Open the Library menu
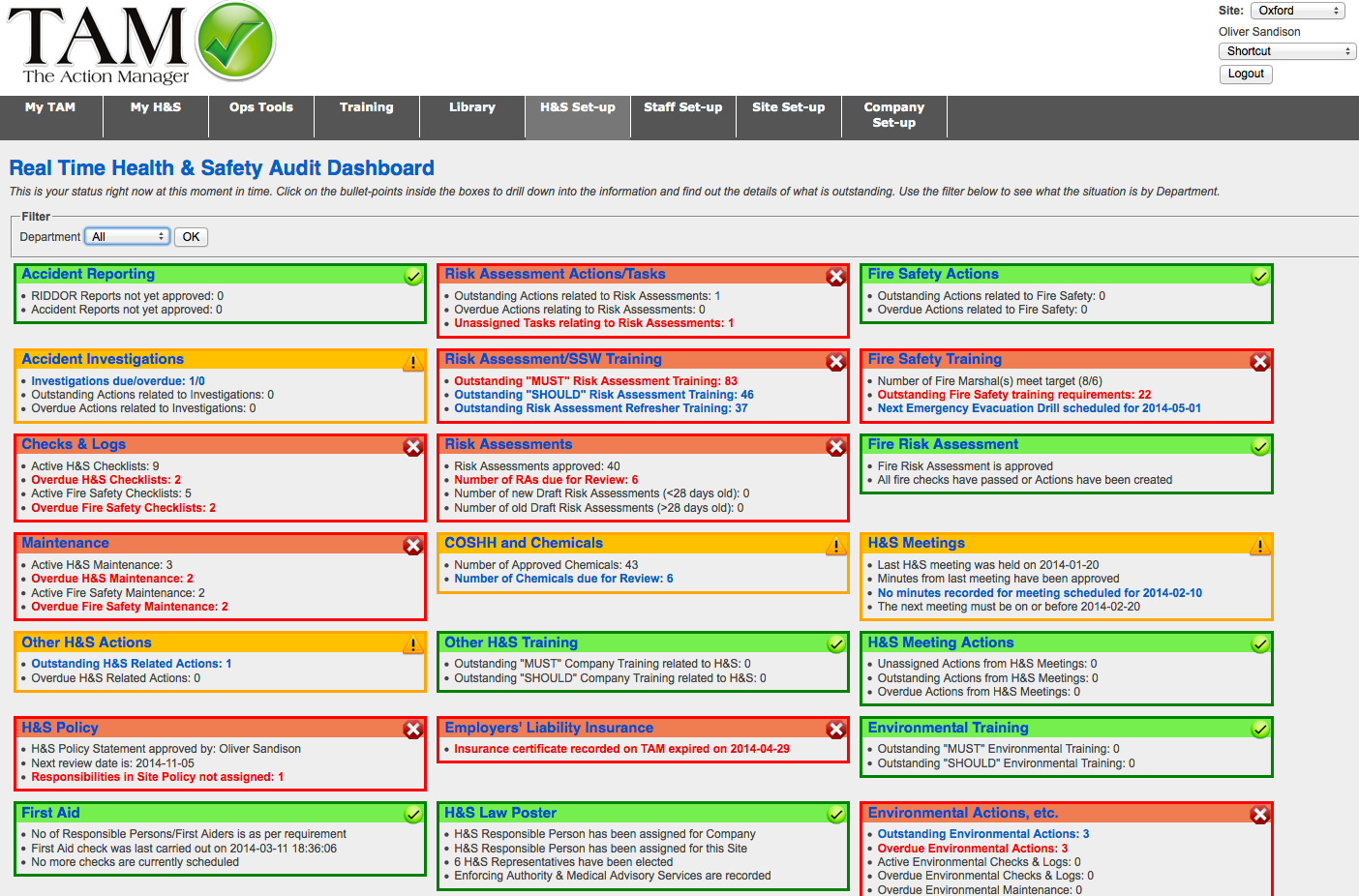The height and width of the screenshot is (896, 1359). pos(472,116)
